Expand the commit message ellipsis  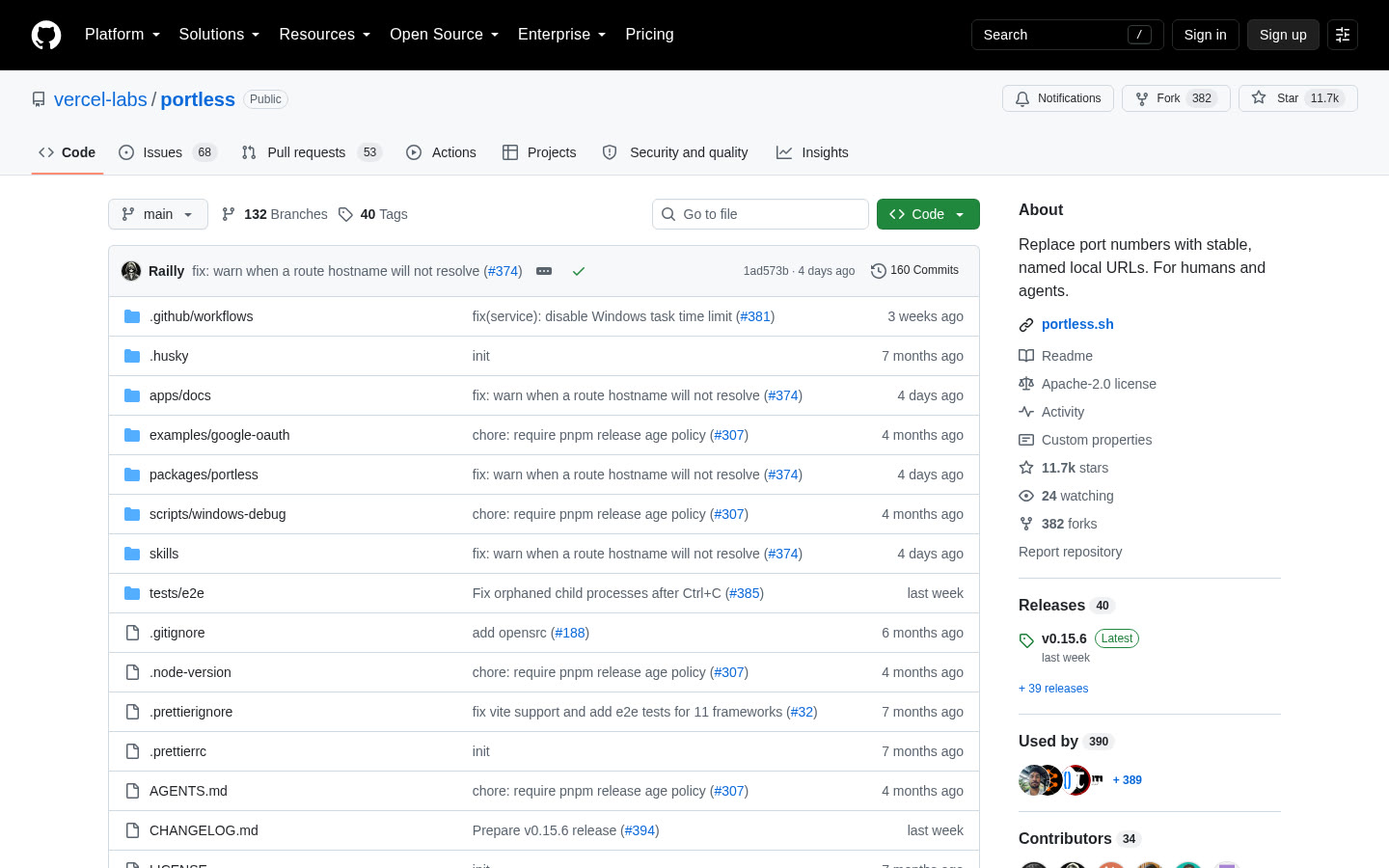[x=544, y=271]
